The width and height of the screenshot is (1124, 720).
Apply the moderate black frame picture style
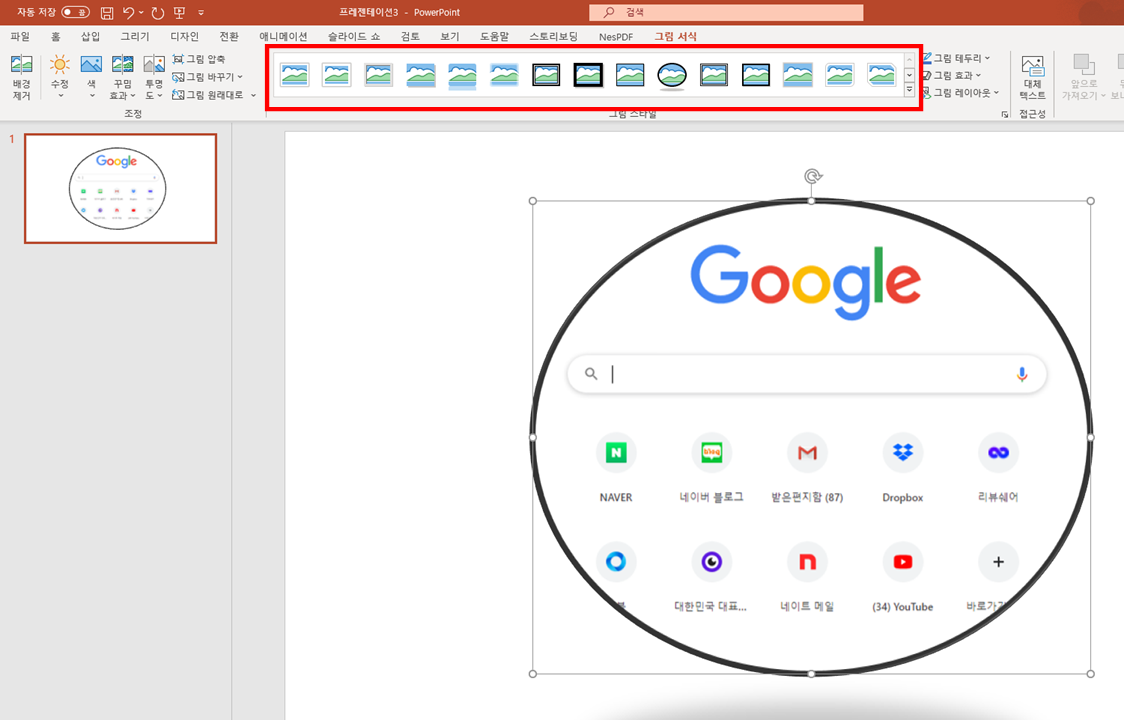[756, 75]
